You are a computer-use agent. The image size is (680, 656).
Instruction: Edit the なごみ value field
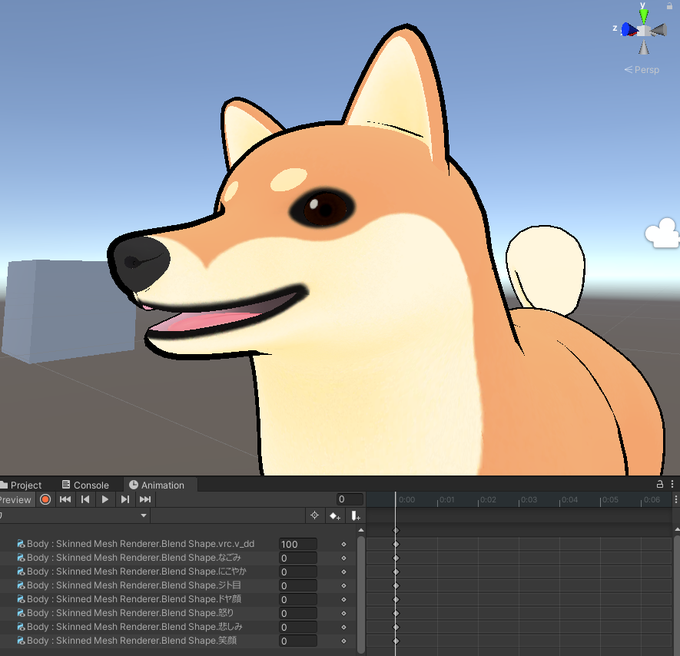[x=298, y=558]
